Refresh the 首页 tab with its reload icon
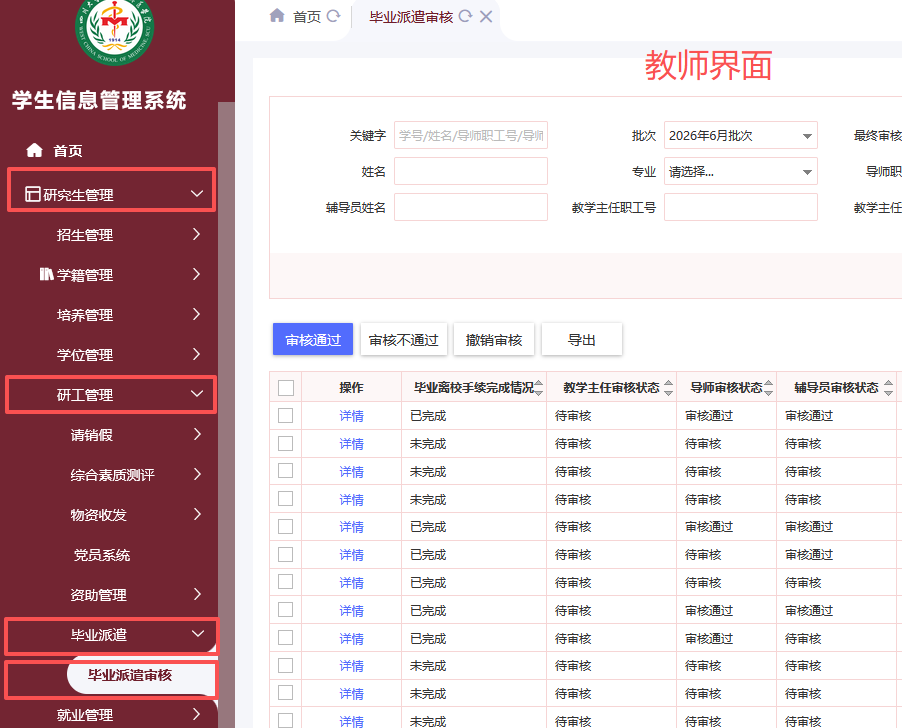Screen dimensions: 902x728 pos(334,16)
